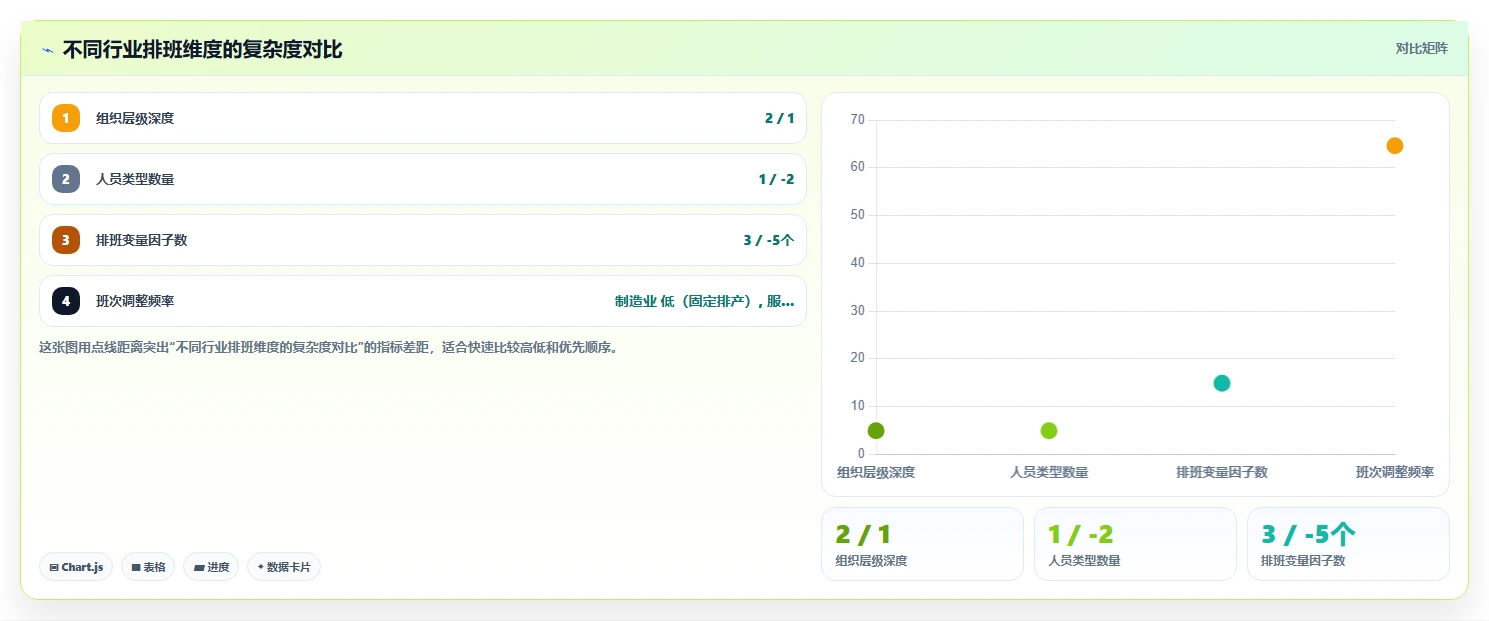Click the 3 / -5个 data card
The height and width of the screenshot is (621, 1489).
(x=1348, y=544)
